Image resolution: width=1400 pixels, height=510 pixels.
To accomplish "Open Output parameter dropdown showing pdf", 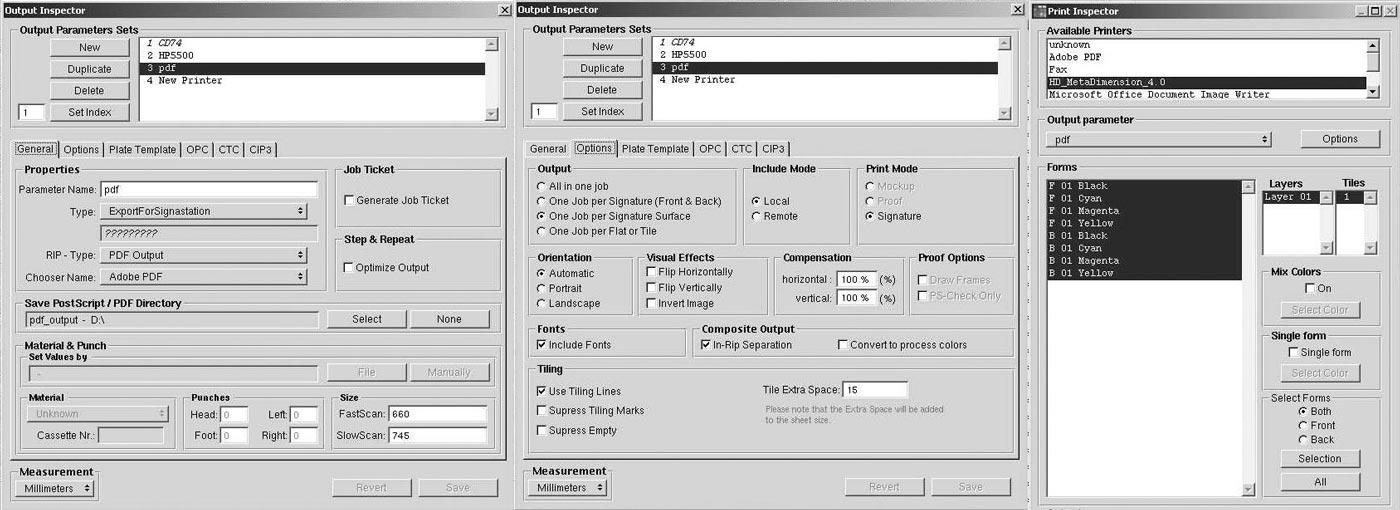I will coord(1159,139).
